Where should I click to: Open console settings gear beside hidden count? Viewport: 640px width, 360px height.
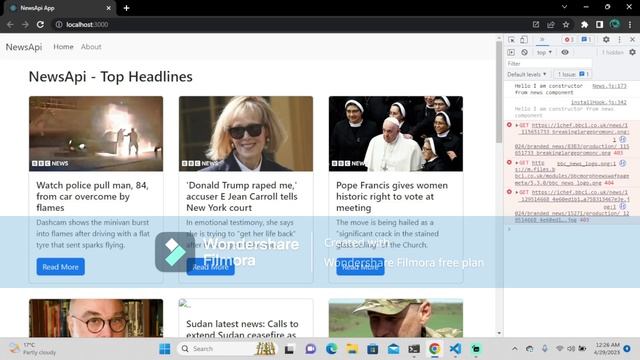(x=632, y=52)
